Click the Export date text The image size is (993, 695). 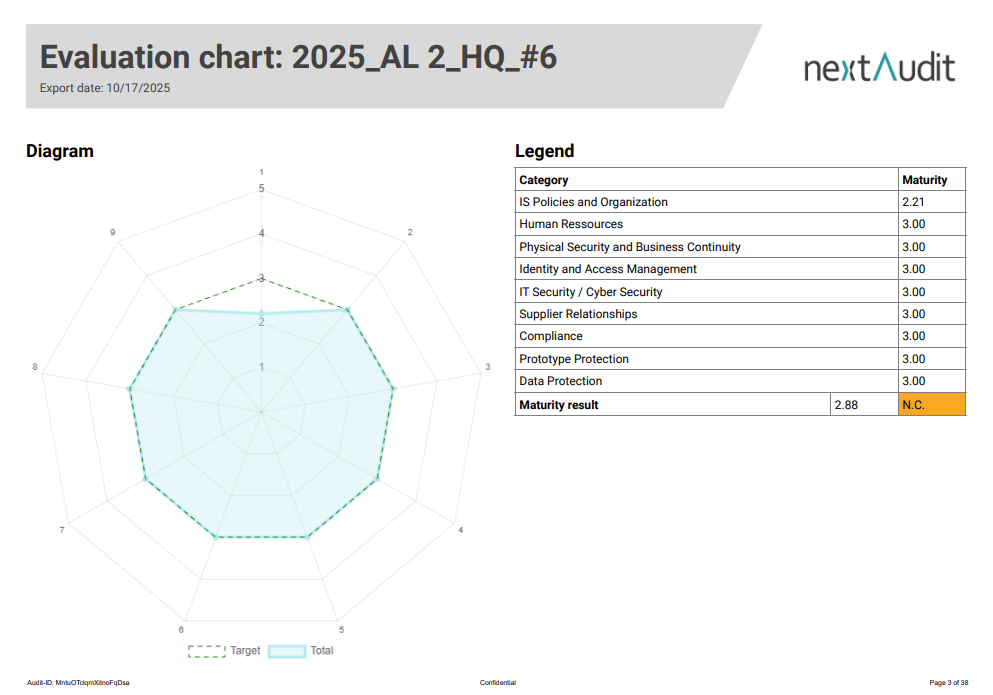click(x=105, y=88)
